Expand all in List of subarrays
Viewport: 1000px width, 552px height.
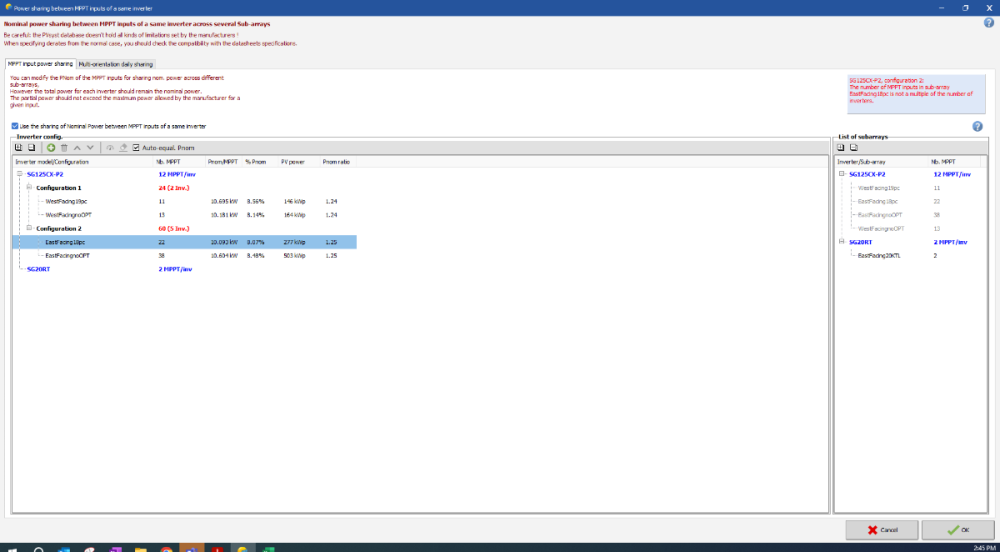click(x=841, y=147)
